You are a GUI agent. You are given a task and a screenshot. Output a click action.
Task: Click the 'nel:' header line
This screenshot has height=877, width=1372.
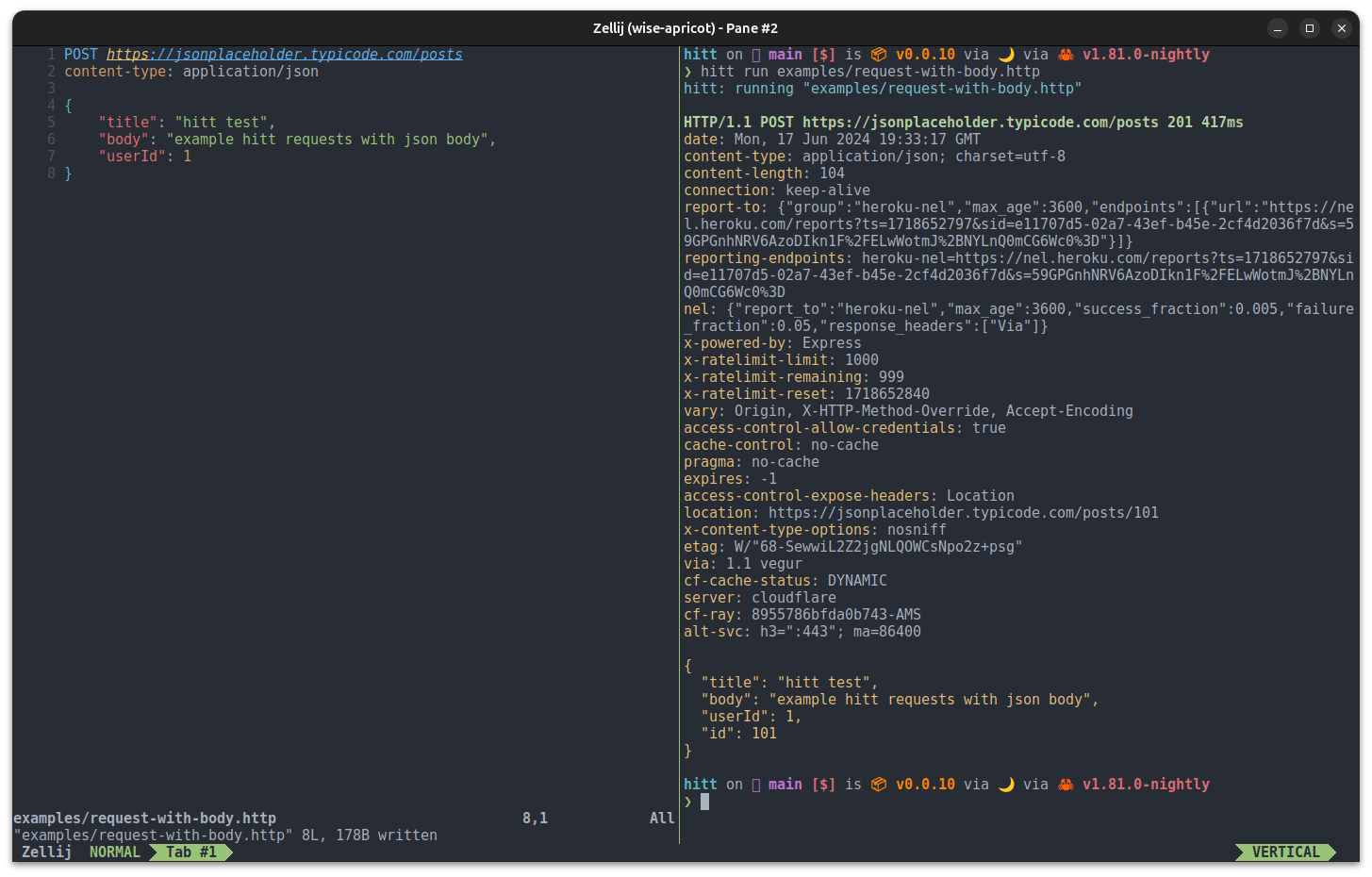[1018, 318]
